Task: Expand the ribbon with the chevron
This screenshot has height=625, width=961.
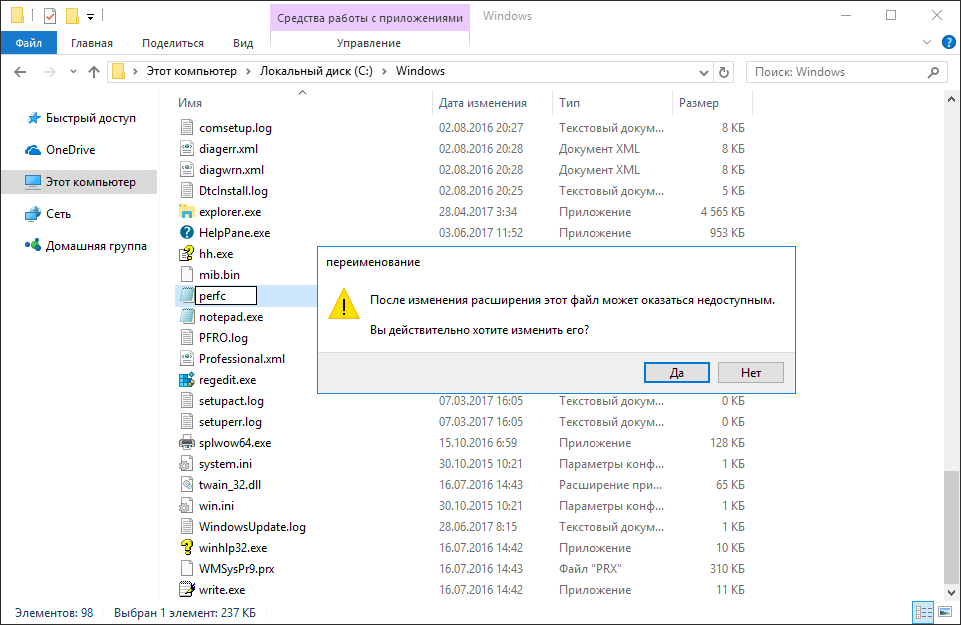Action: pyautogui.click(x=926, y=42)
